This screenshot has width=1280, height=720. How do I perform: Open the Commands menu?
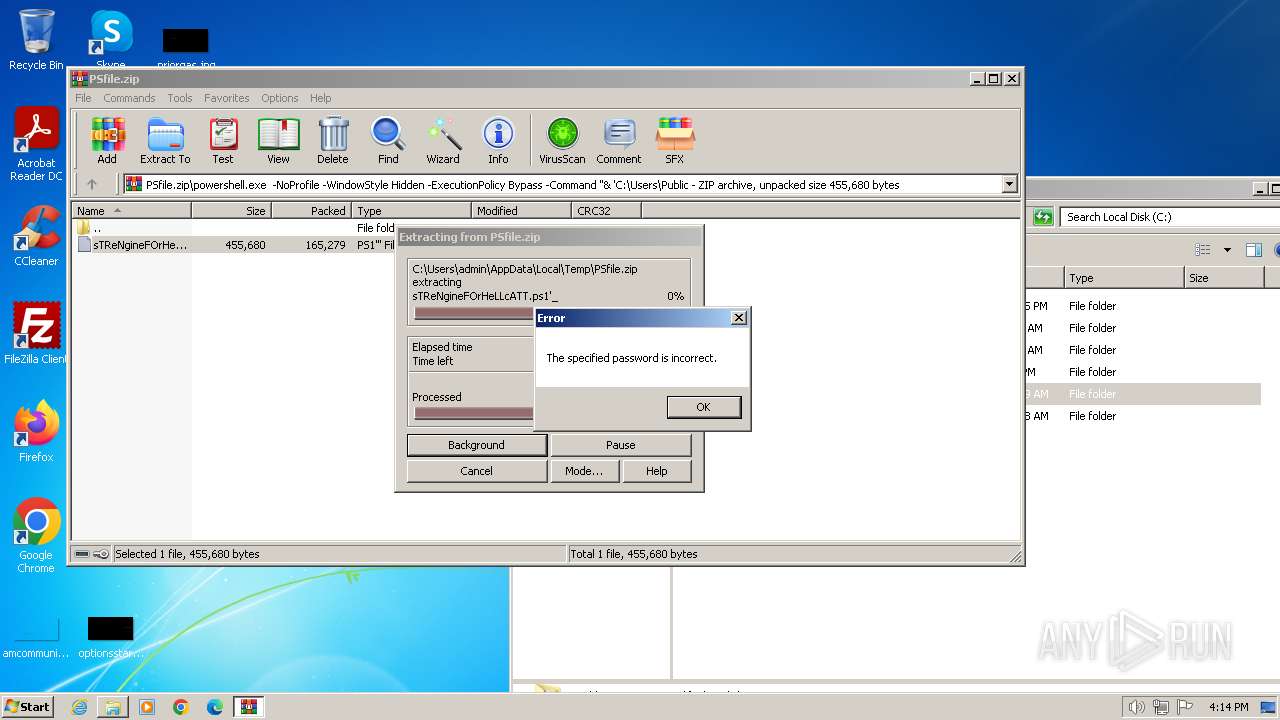tap(129, 98)
